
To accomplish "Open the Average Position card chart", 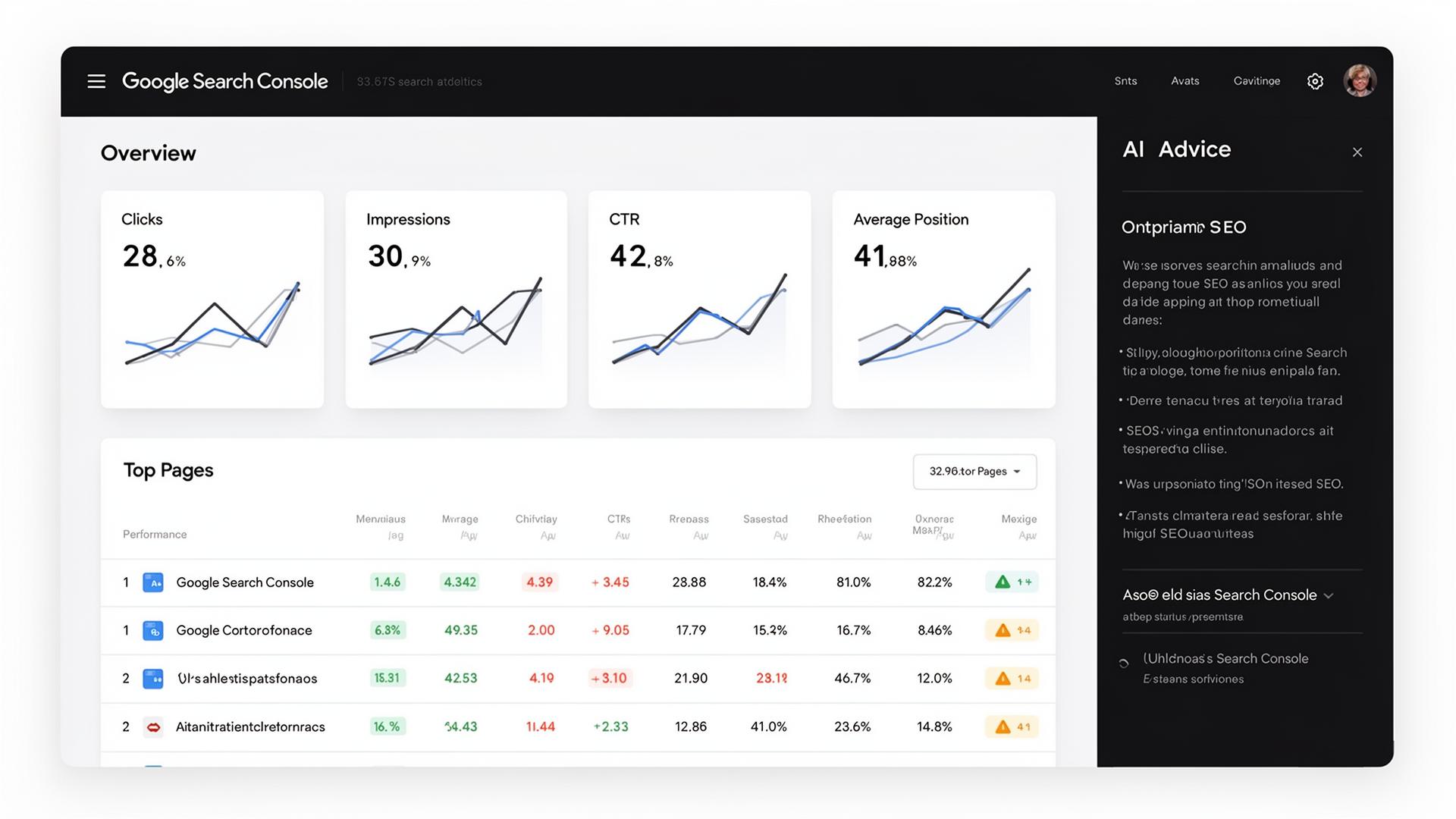I will [x=944, y=317].
